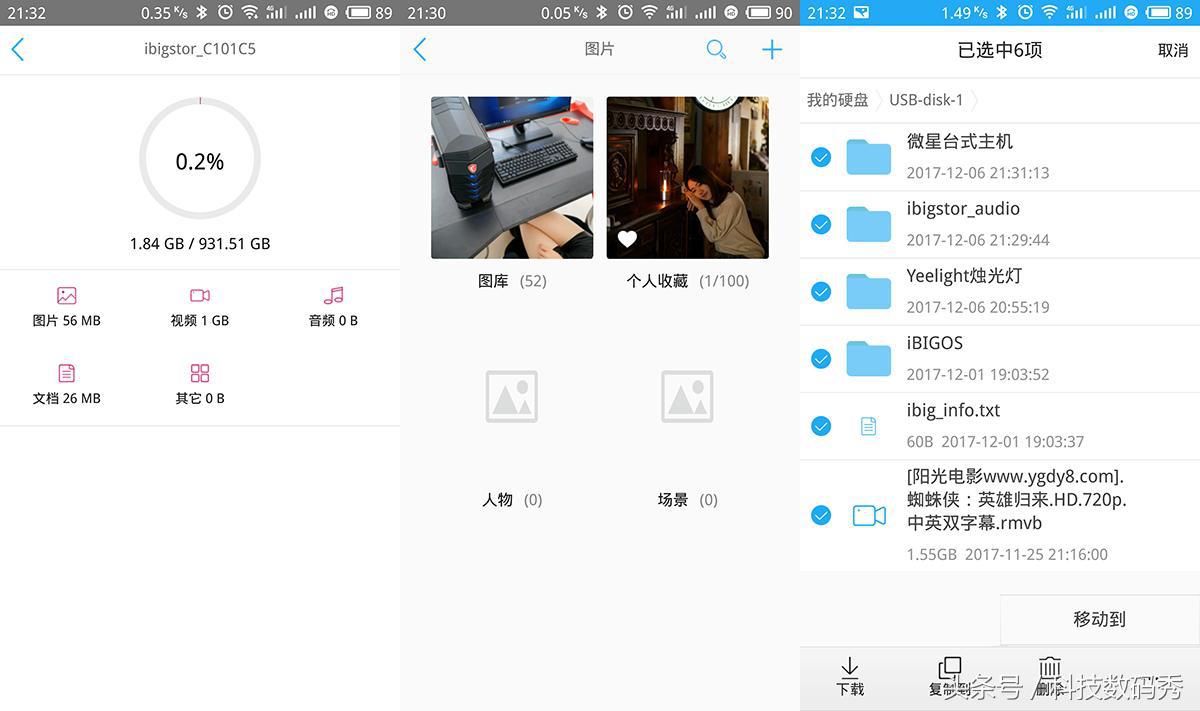Uncheck the 微星台式主机 folder selection
The image size is (1200, 711).
pos(821,156)
